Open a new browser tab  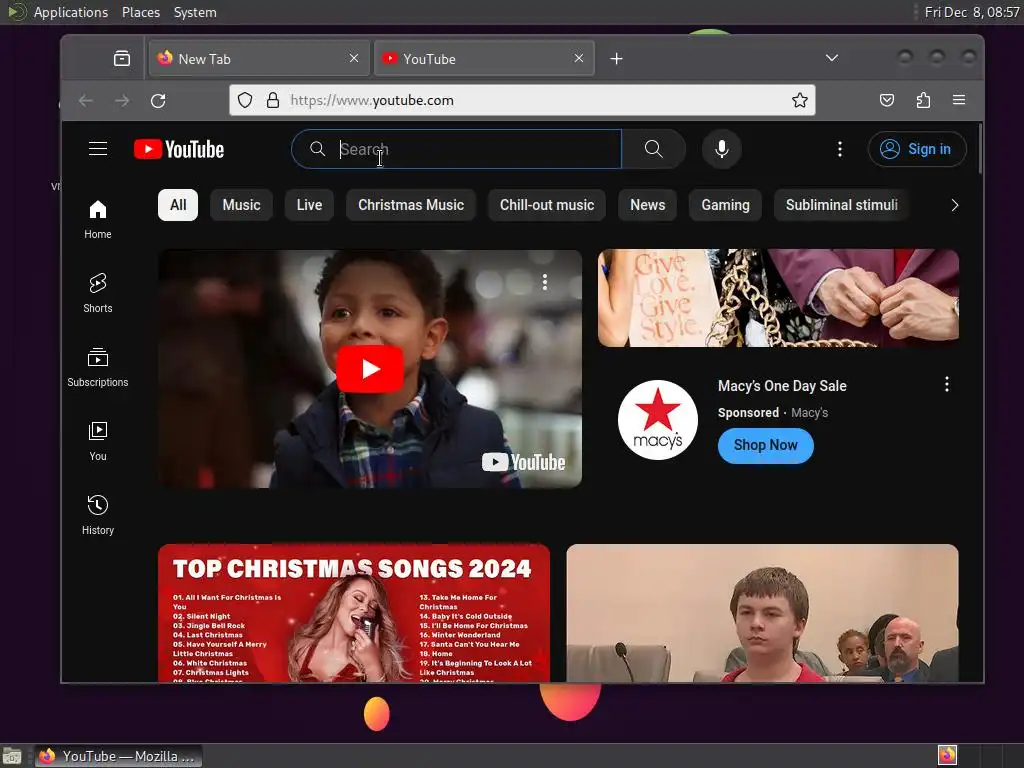[x=616, y=59]
